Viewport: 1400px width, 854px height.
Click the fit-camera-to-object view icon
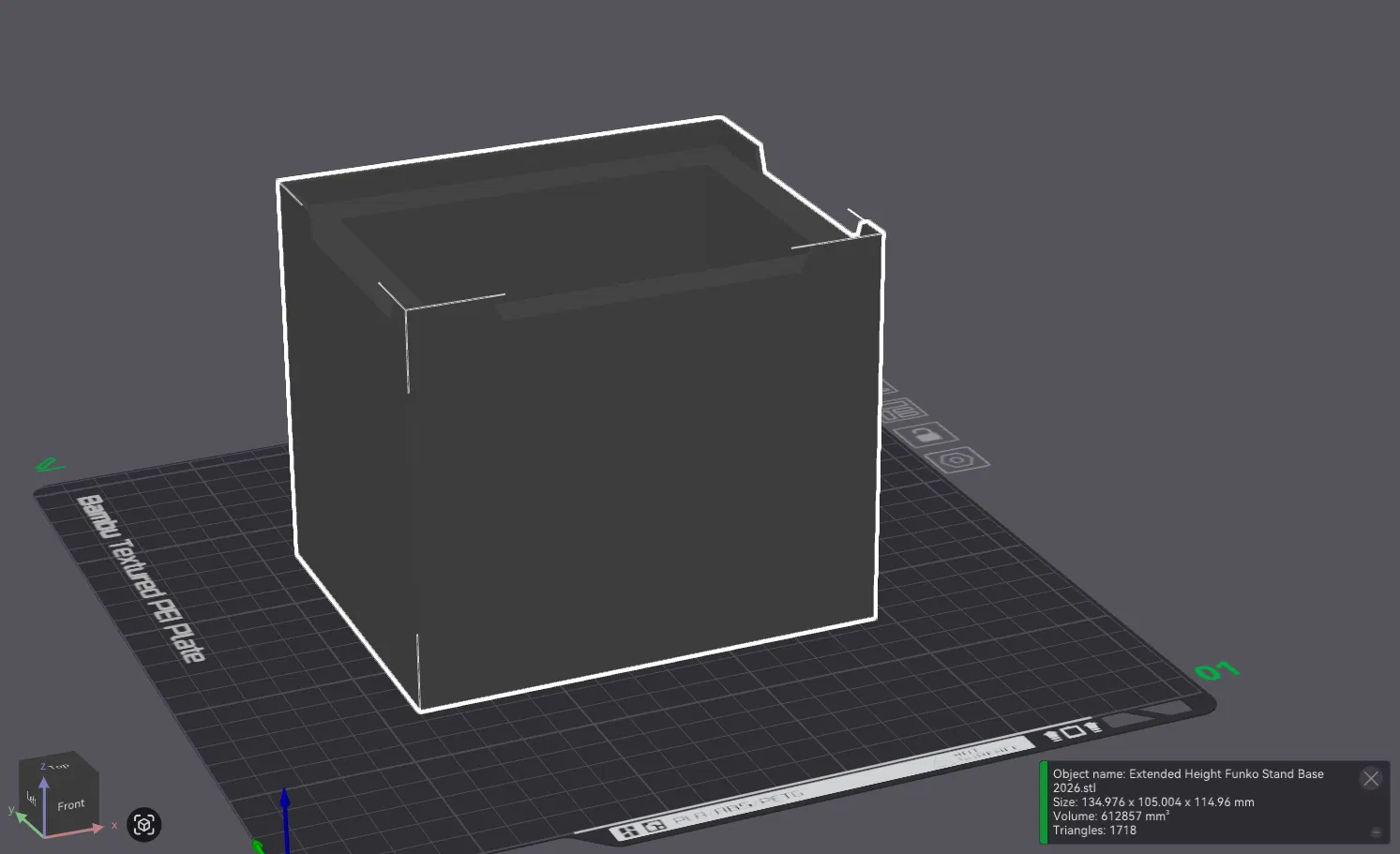144,825
